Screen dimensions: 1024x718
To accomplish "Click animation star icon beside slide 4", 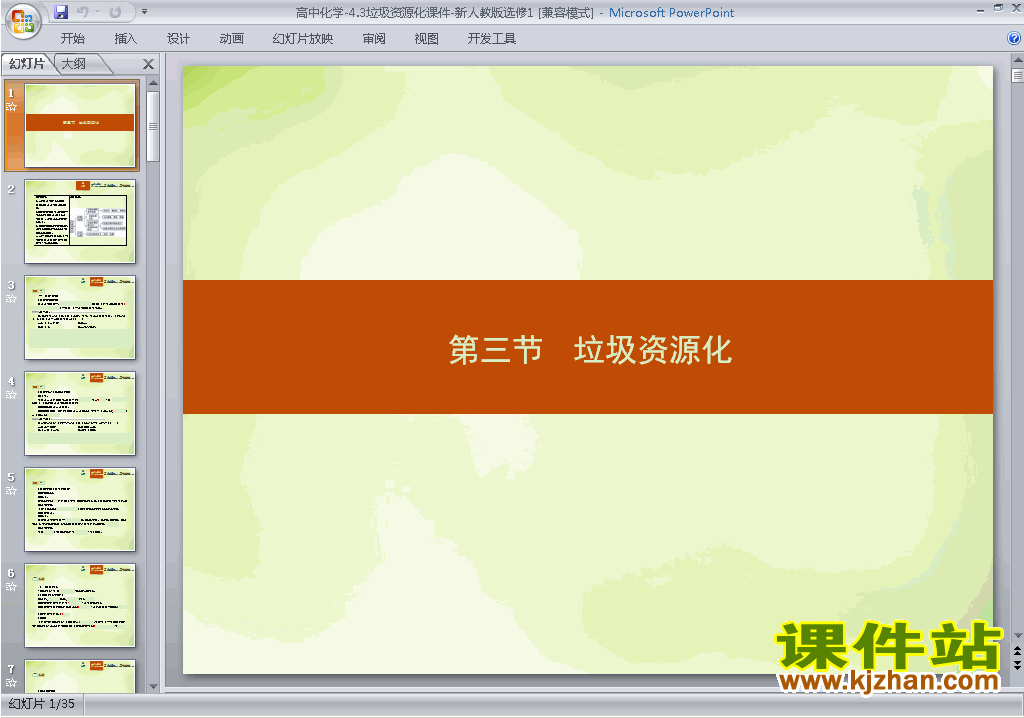I will click(11, 395).
